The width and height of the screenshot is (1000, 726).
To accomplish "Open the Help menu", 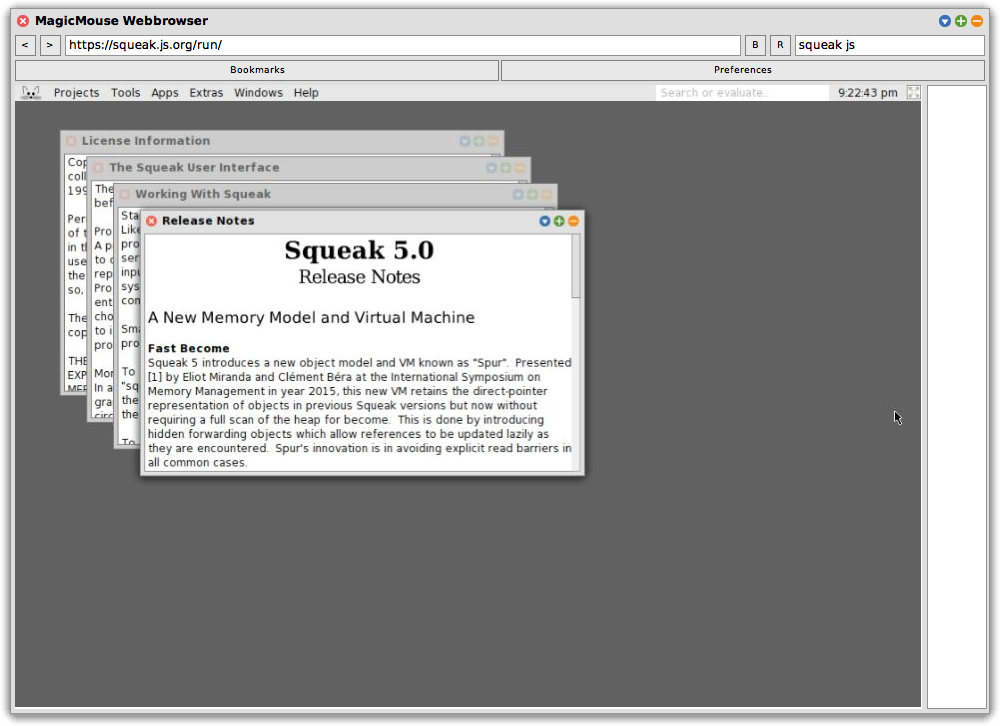I will pos(306,93).
